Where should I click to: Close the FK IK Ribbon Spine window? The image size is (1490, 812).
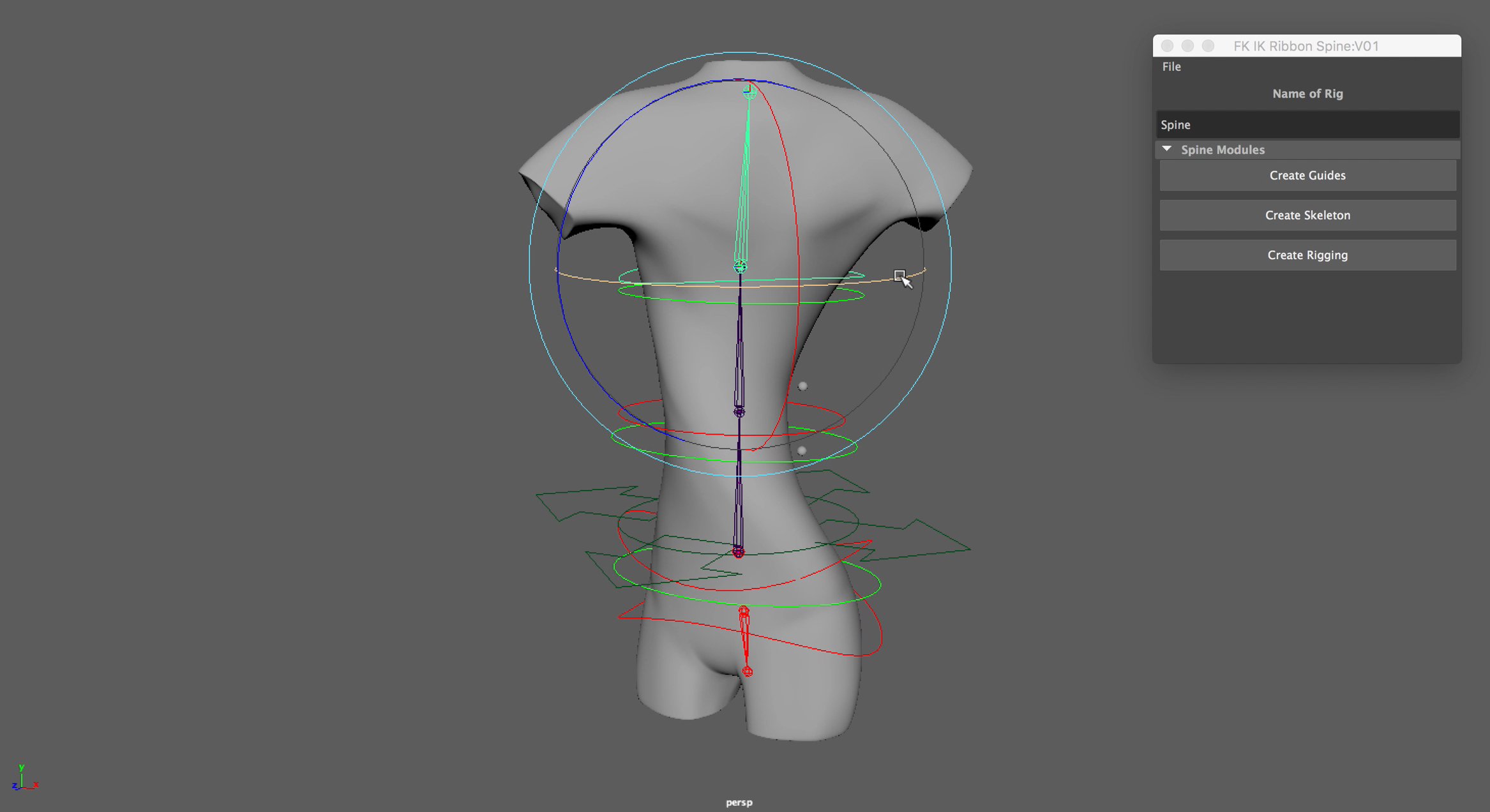pyautogui.click(x=1167, y=46)
